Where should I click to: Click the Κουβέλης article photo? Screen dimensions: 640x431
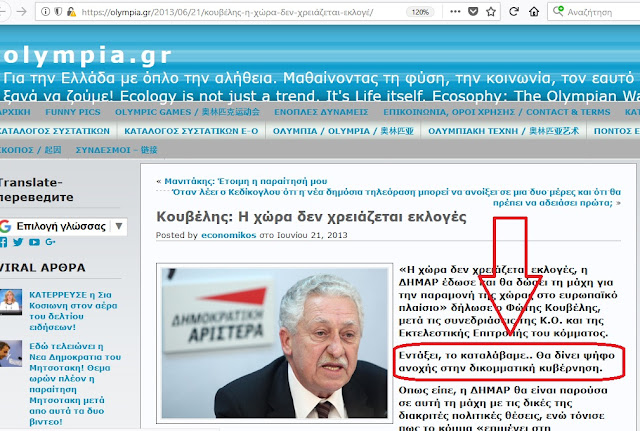pyautogui.click(x=274, y=343)
